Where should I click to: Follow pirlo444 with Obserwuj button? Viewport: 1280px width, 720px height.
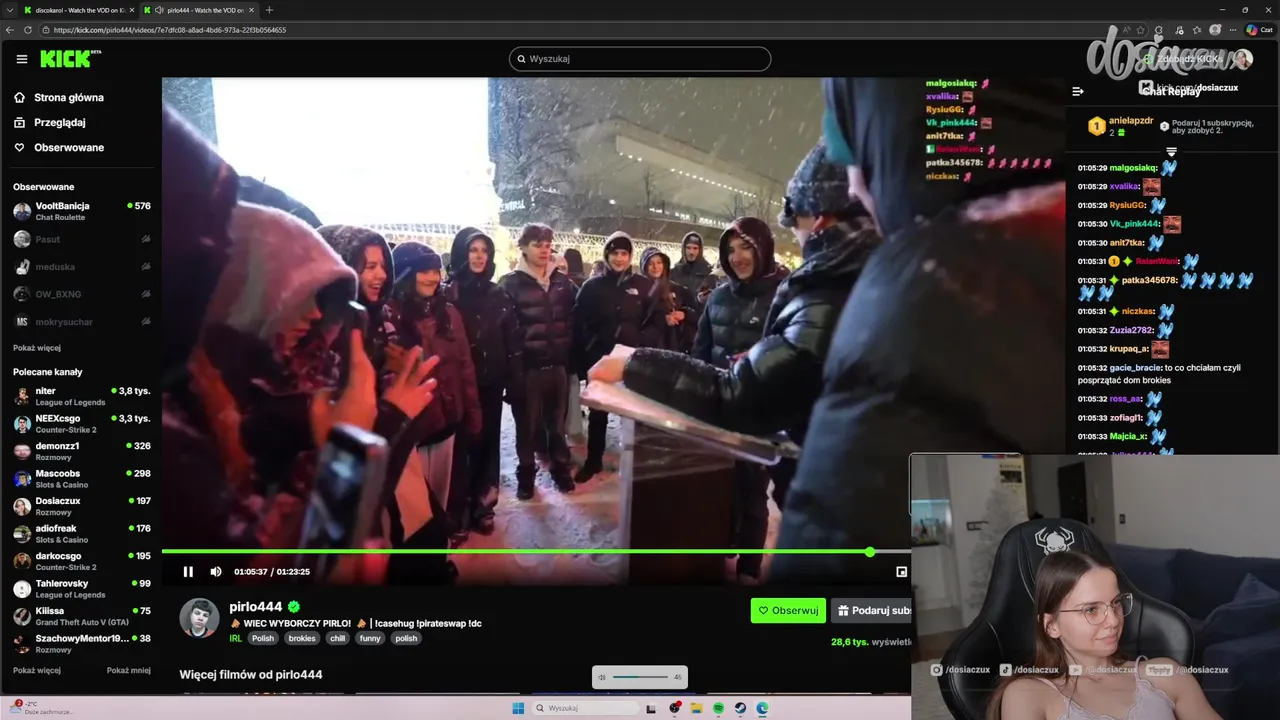788,610
